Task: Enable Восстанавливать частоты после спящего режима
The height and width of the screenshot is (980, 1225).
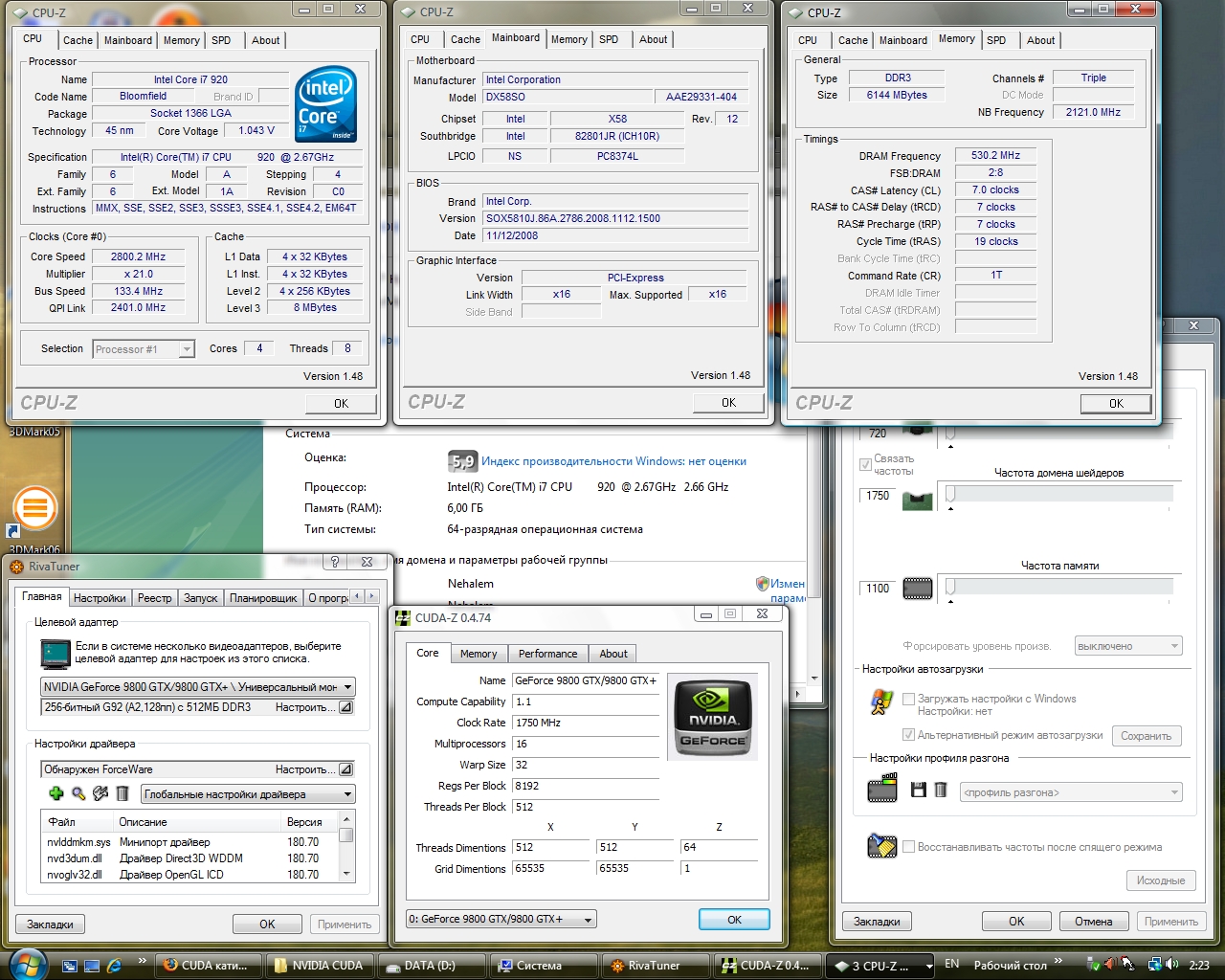Action: pyautogui.click(x=908, y=847)
